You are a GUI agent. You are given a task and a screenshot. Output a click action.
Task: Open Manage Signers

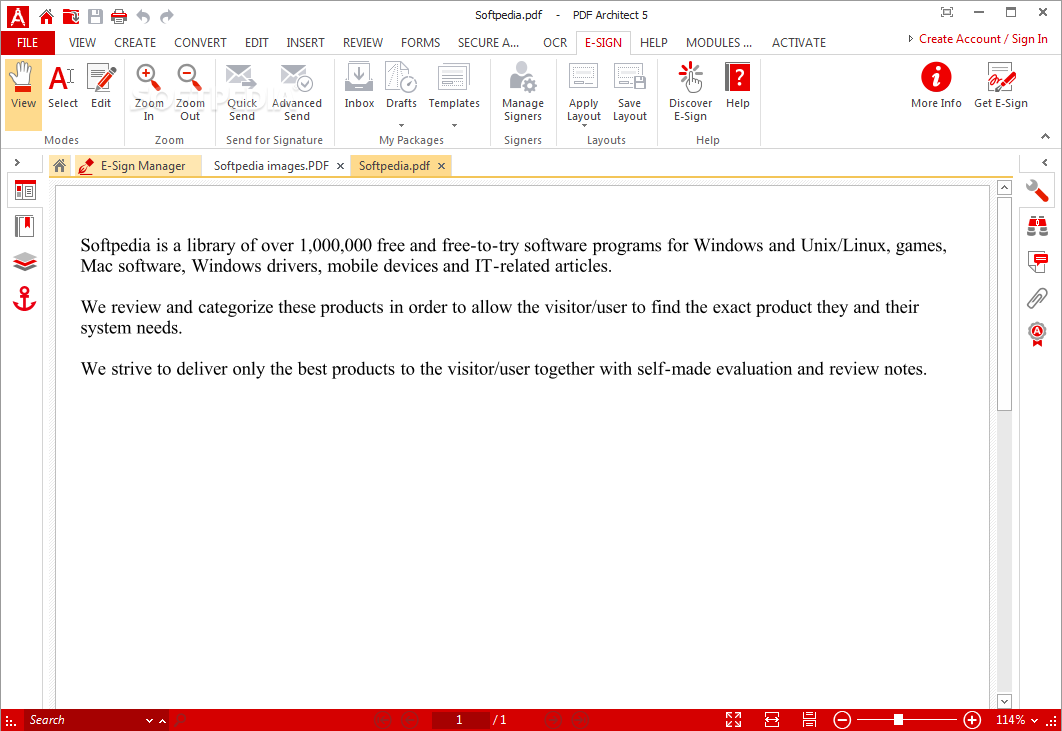pyautogui.click(x=523, y=92)
